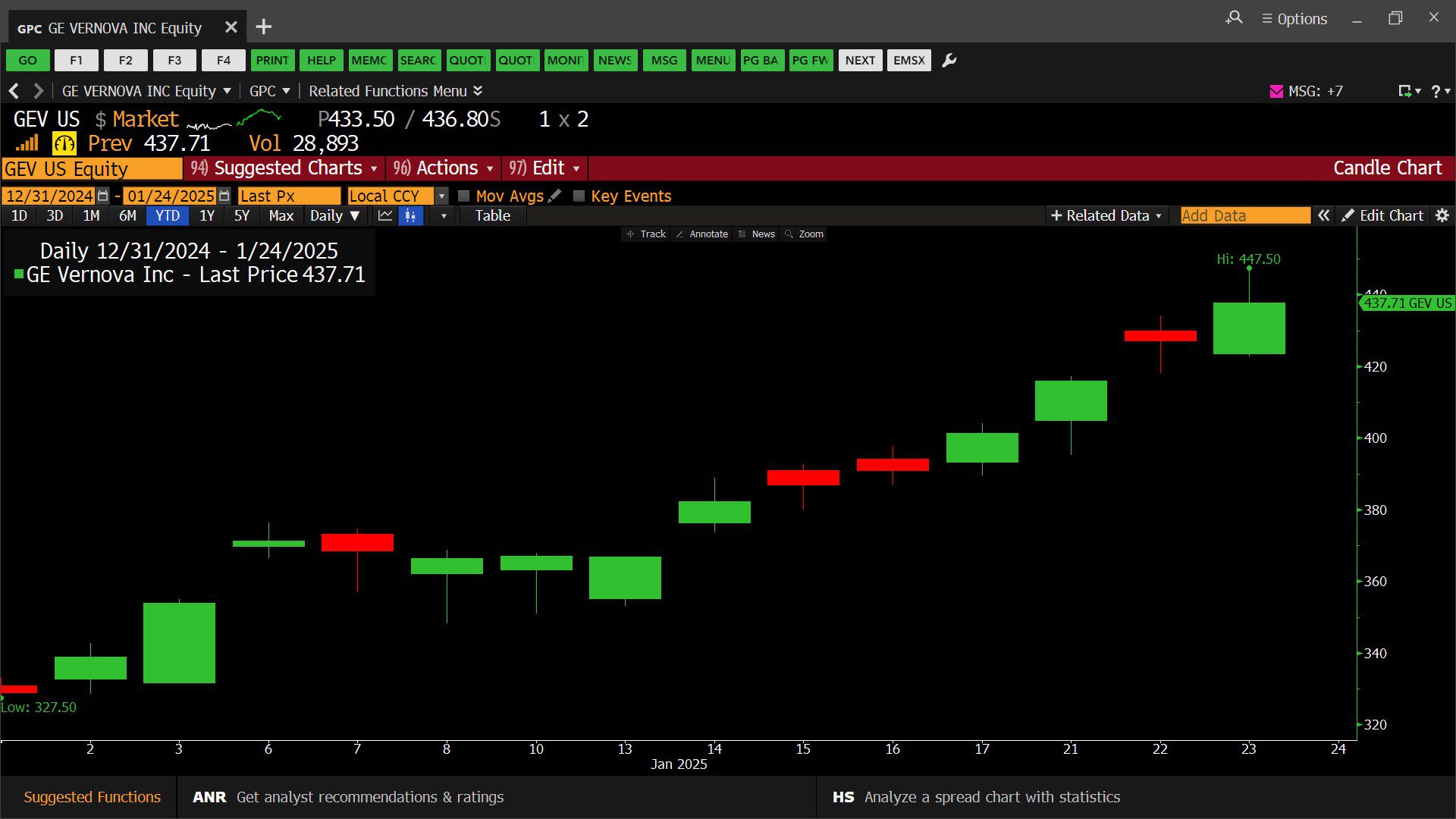The image size is (1456, 819).
Task: Switch to line chart type icon
Action: [385, 216]
